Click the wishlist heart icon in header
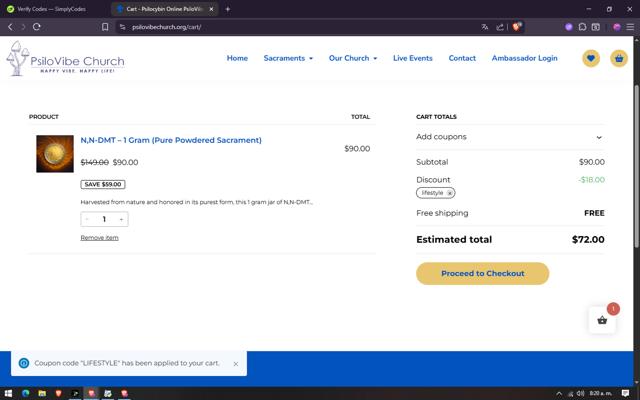 [591, 58]
